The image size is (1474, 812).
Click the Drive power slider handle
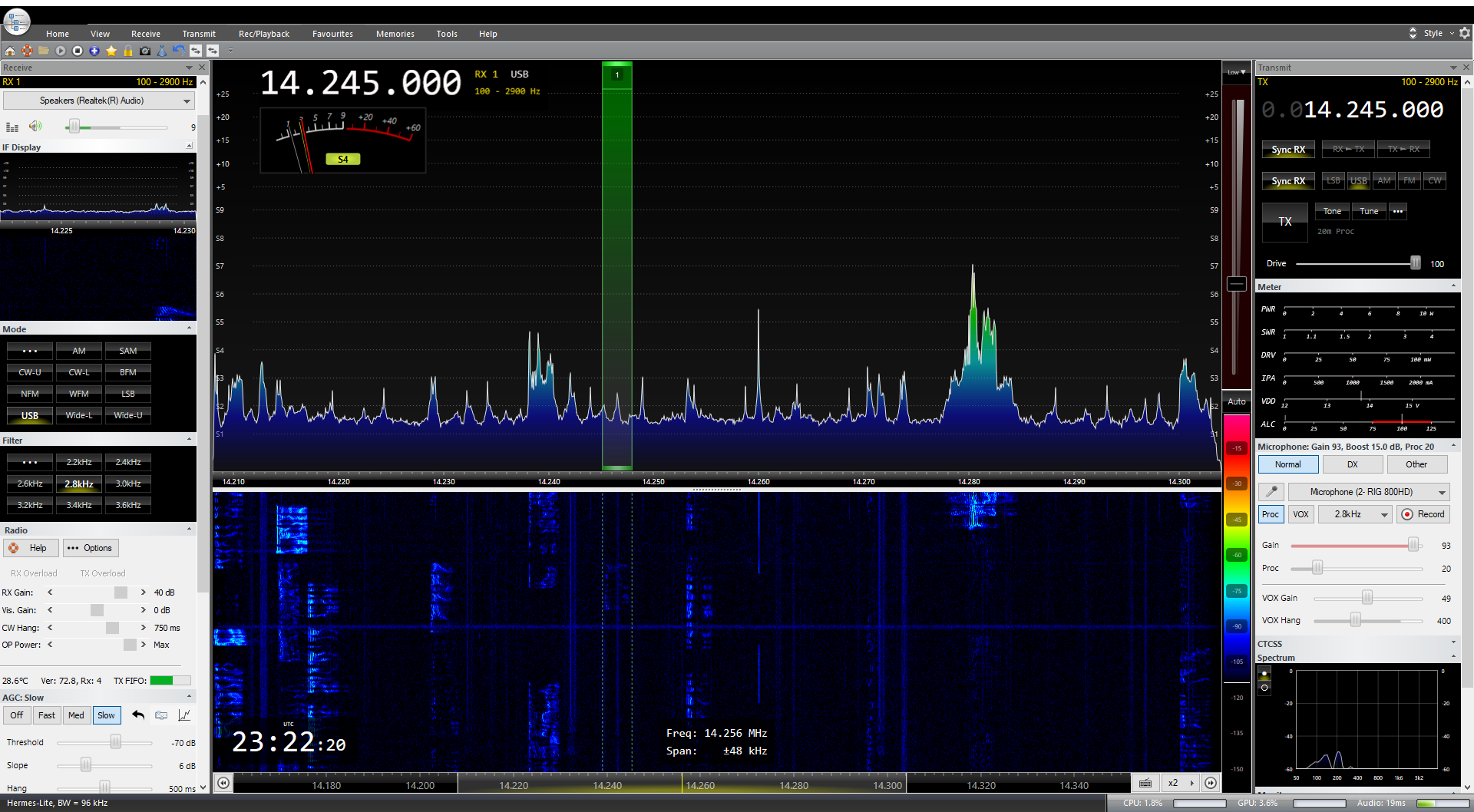(x=1415, y=263)
